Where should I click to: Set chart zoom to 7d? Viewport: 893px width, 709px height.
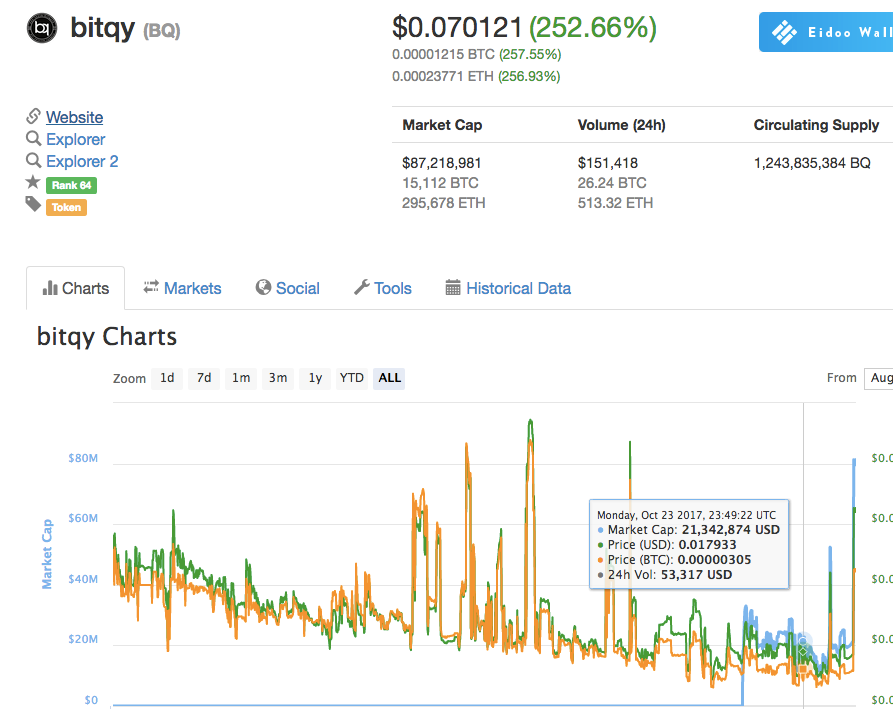tap(204, 378)
